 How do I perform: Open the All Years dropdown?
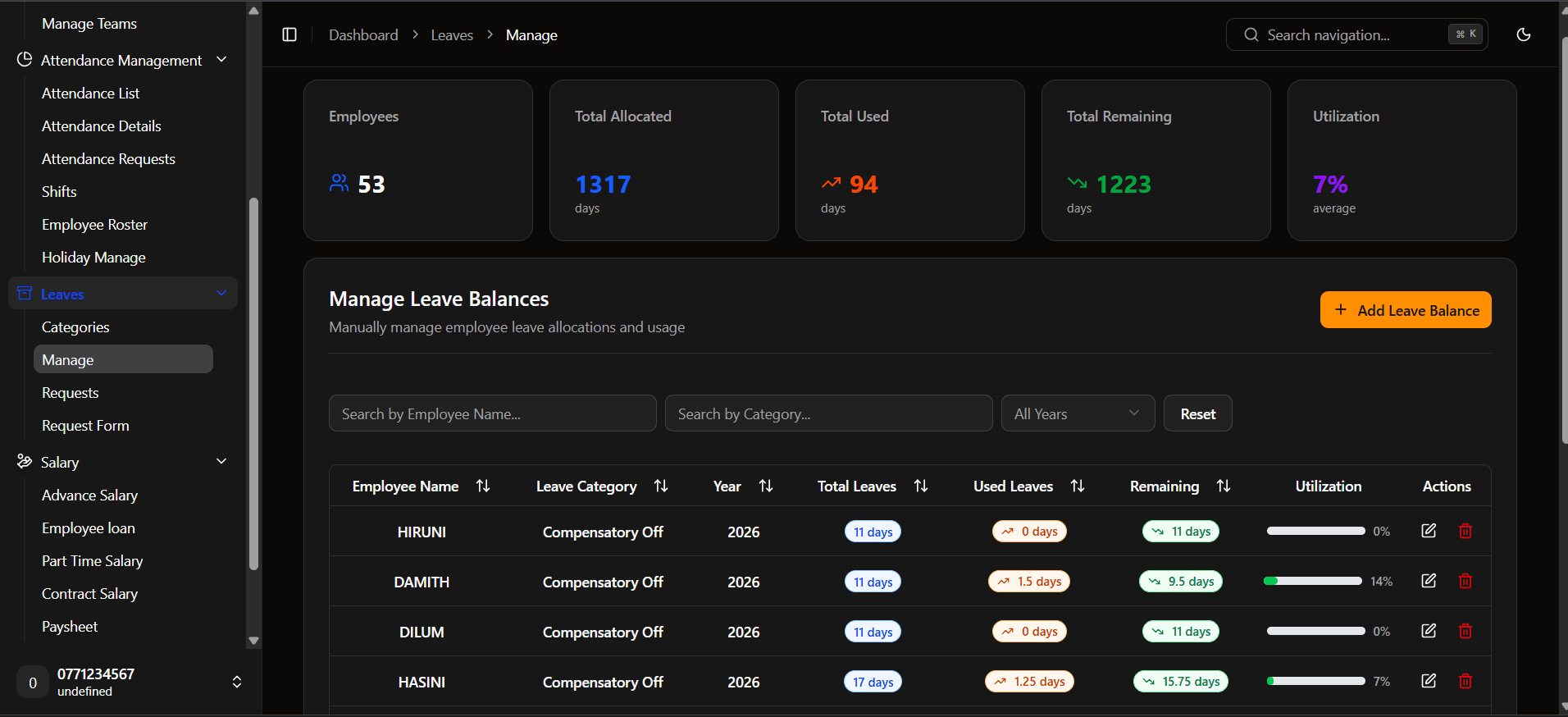1078,413
